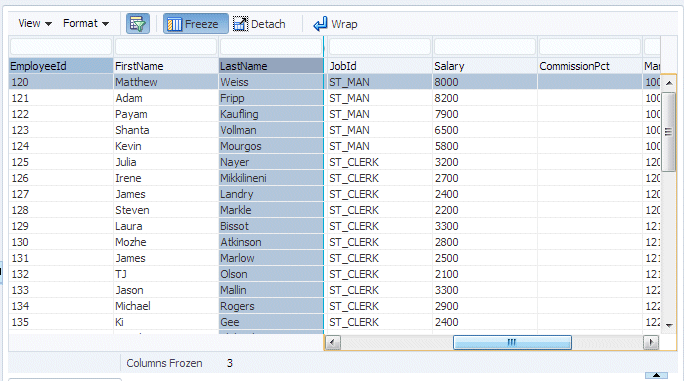Screen dimensions: 684x381
Task: Select the CommissionPct column header
Action: click(x=590, y=66)
